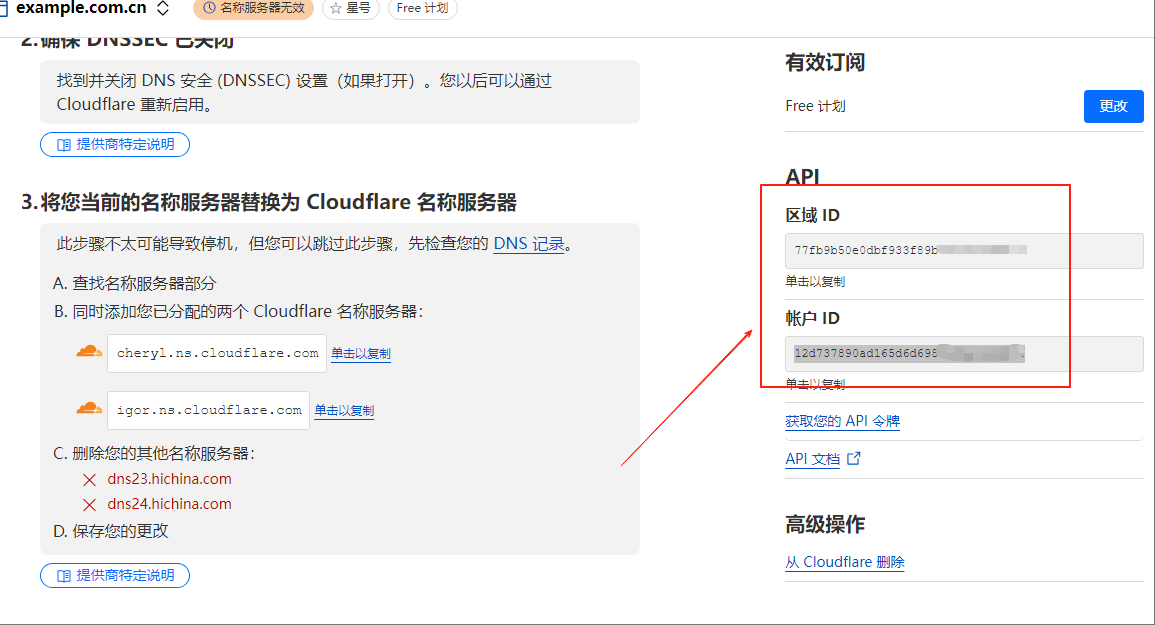Image resolution: width=1155 pixels, height=625 pixels.
Task: Select 从 Cloudflare 删除 under 高级操作
Action: coord(844,562)
